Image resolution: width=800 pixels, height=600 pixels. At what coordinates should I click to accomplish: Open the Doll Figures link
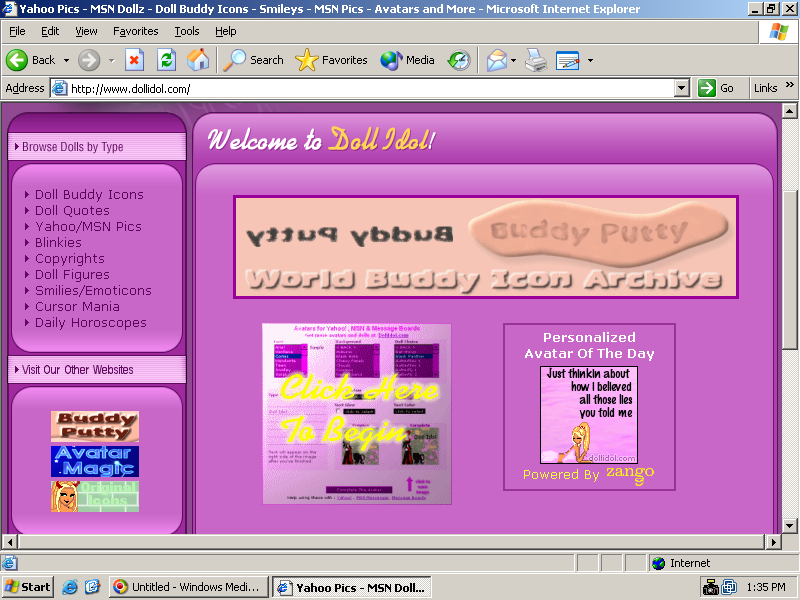pos(72,275)
